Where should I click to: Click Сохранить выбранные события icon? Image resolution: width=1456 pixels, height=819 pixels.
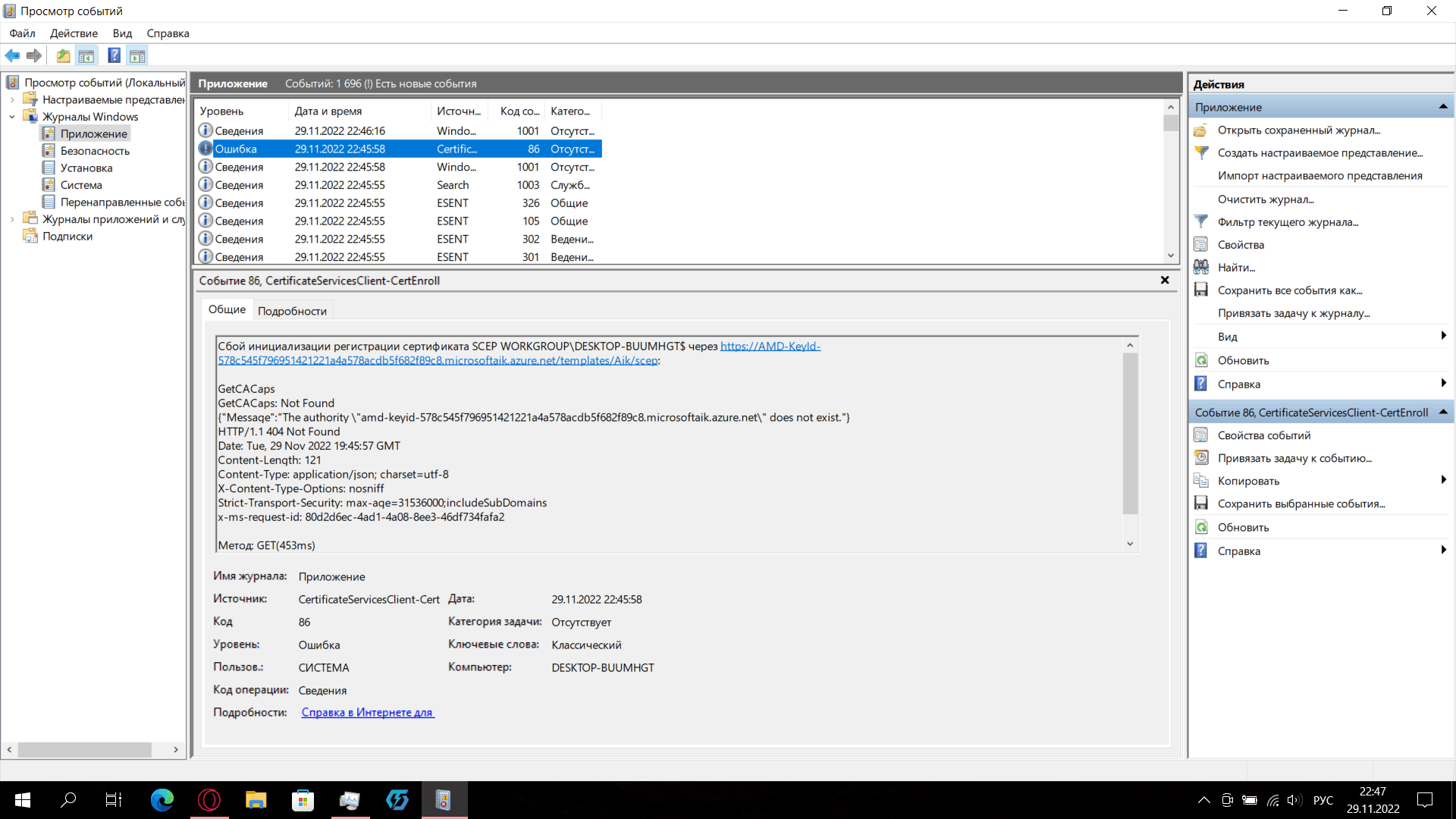click(1201, 504)
